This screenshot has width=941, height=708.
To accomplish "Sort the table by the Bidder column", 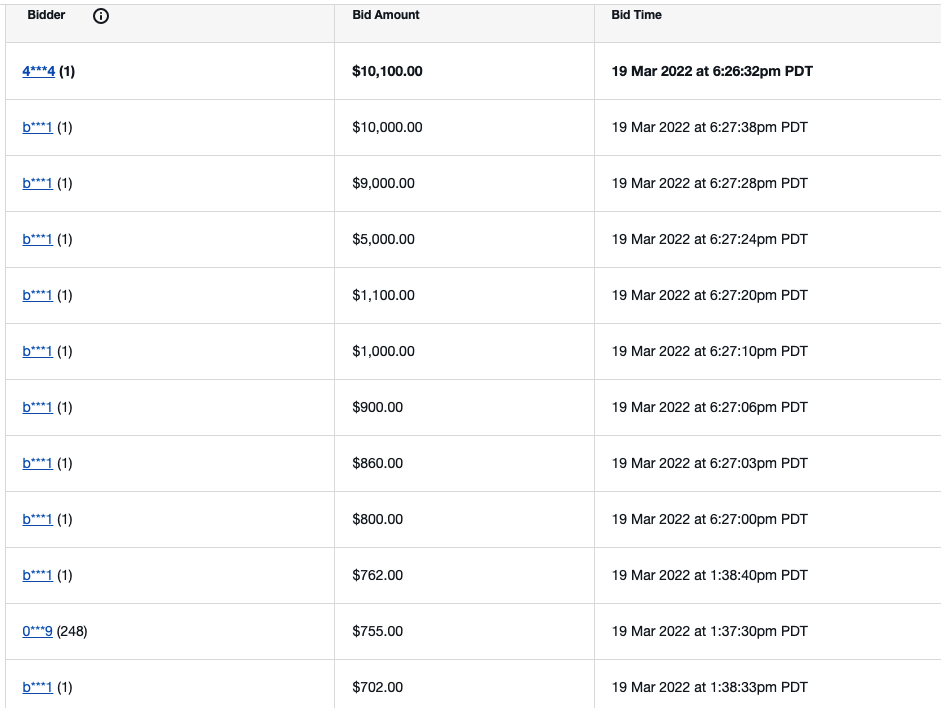I will point(46,15).
